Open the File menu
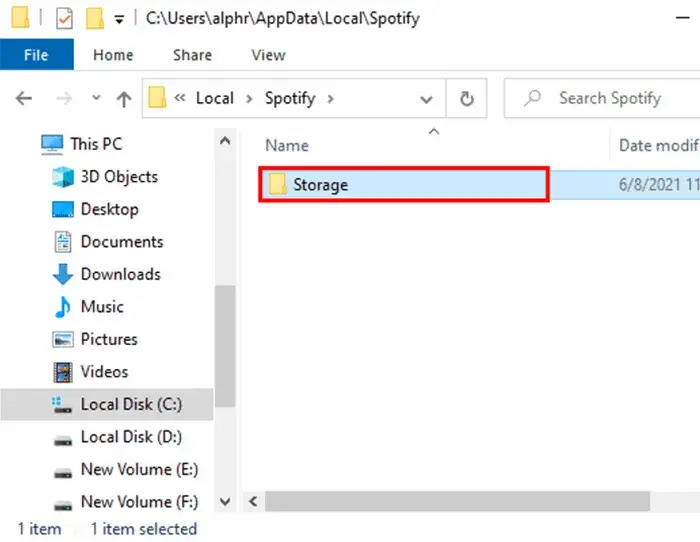700x542 pixels. click(x=37, y=55)
